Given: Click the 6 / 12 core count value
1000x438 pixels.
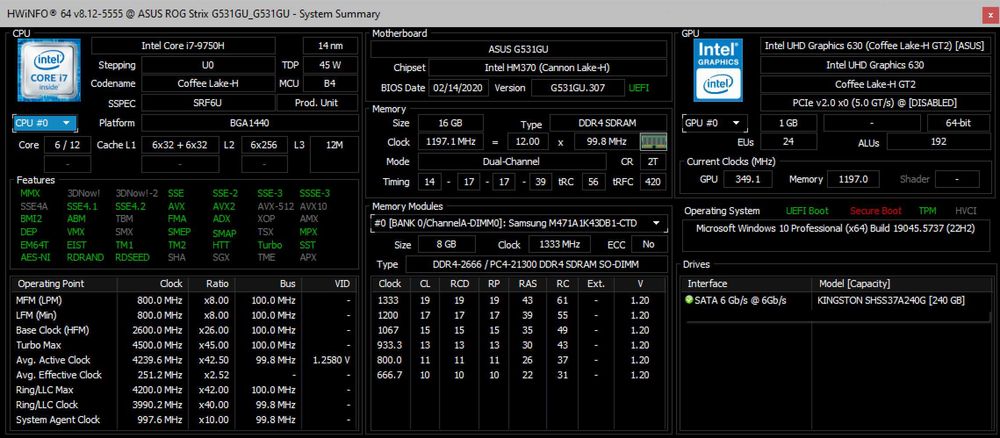Looking at the screenshot, I should coord(68,145).
